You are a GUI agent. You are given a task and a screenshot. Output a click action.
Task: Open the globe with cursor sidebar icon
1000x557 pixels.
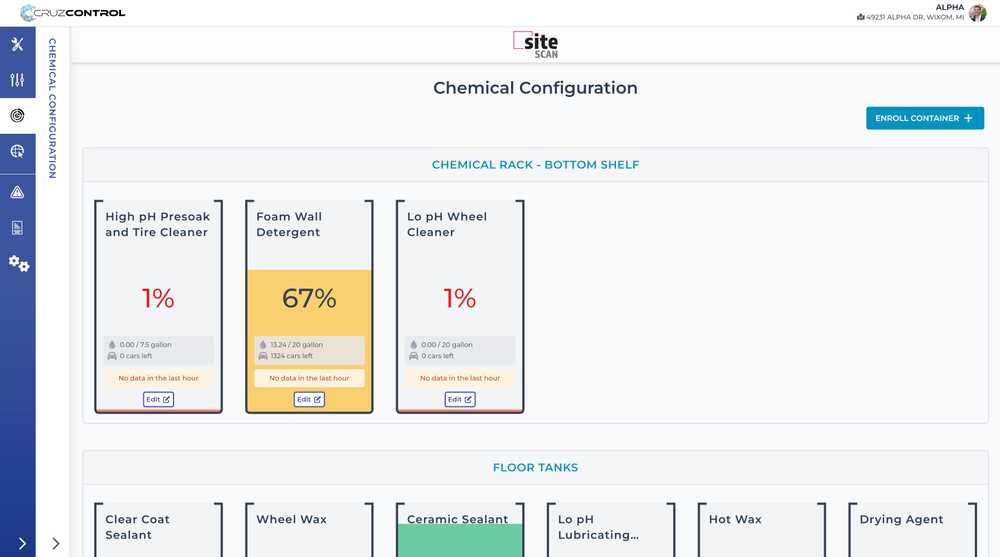coord(17,152)
